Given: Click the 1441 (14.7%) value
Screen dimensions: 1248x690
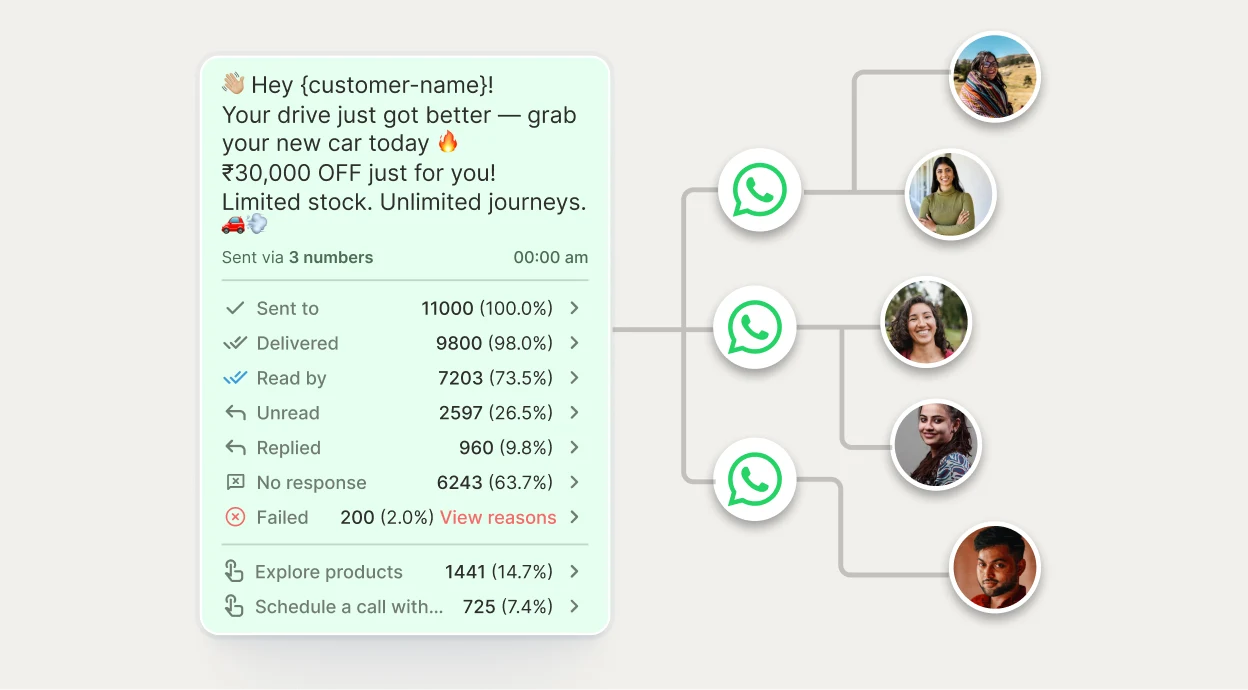Looking at the screenshot, I should tap(499, 572).
